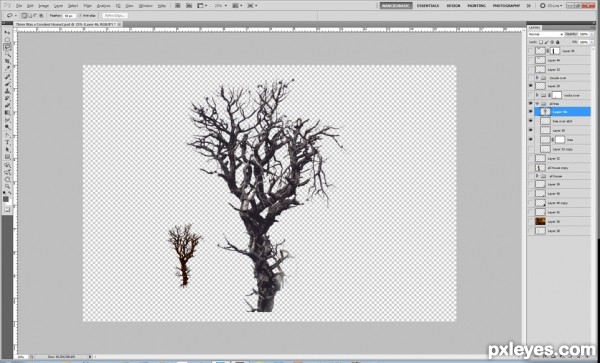Show the all house group visibility

[530, 176]
